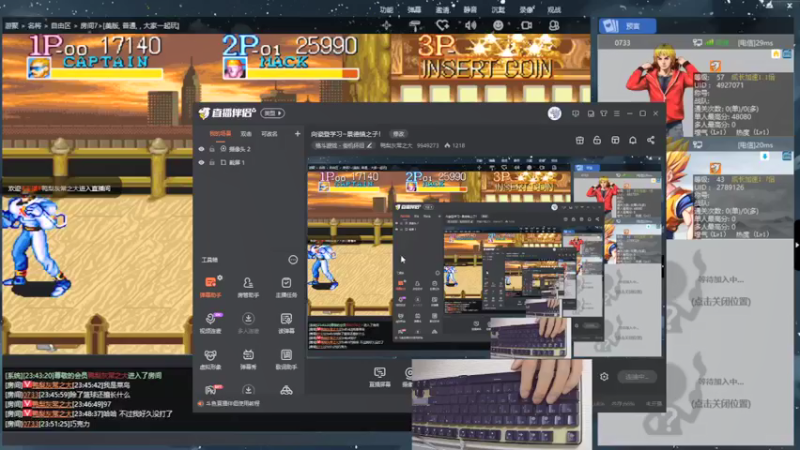Click the skin shirt icon in broadcast title bar
The width and height of the screenshot is (800, 450).
[x=604, y=113]
